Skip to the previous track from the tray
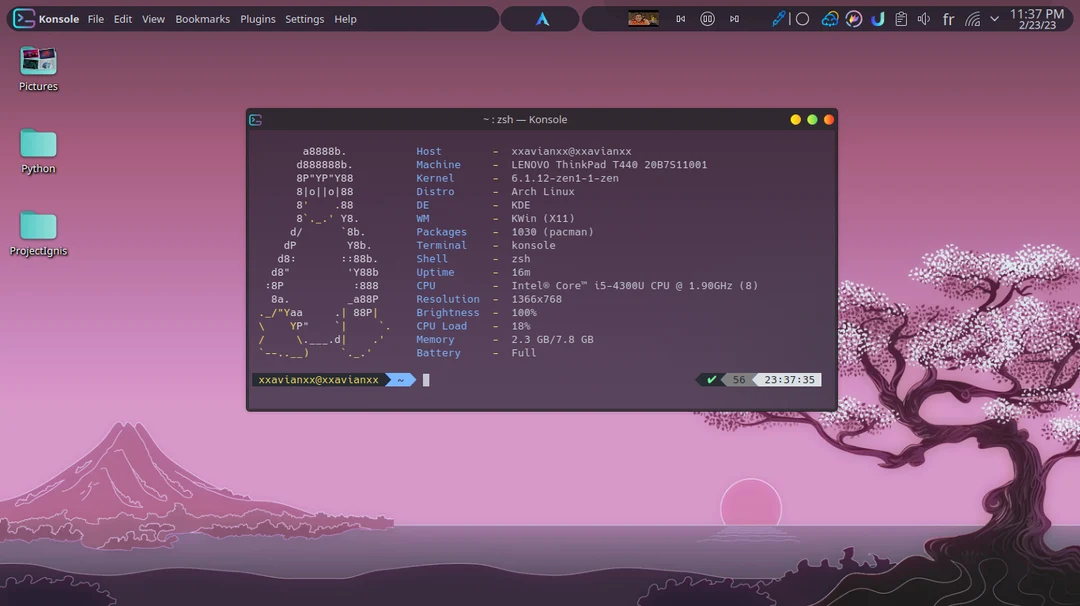The image size is (1080, 606). pos(681,18)
